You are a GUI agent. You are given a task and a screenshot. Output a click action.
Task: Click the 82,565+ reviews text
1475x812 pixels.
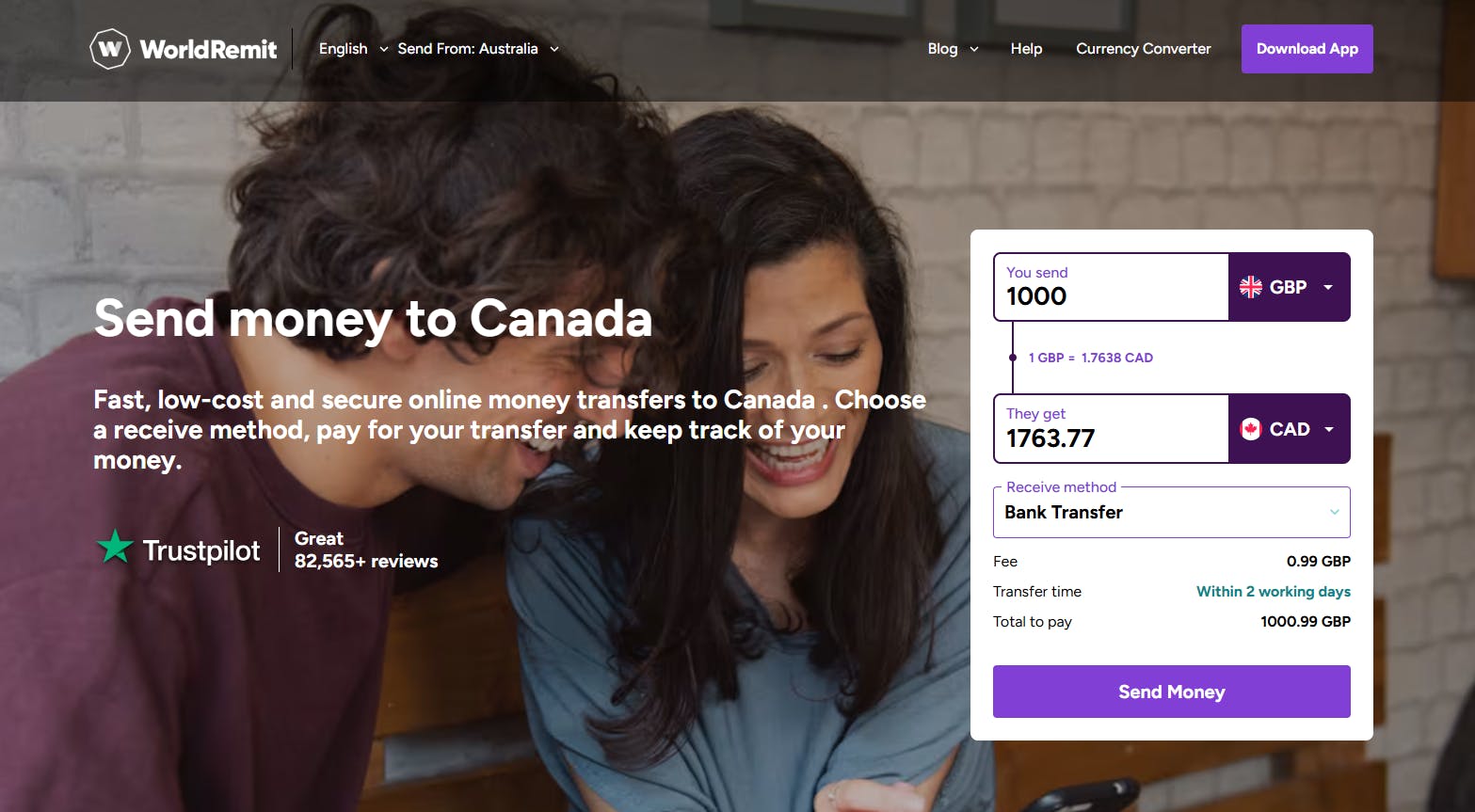pos(366,561)
